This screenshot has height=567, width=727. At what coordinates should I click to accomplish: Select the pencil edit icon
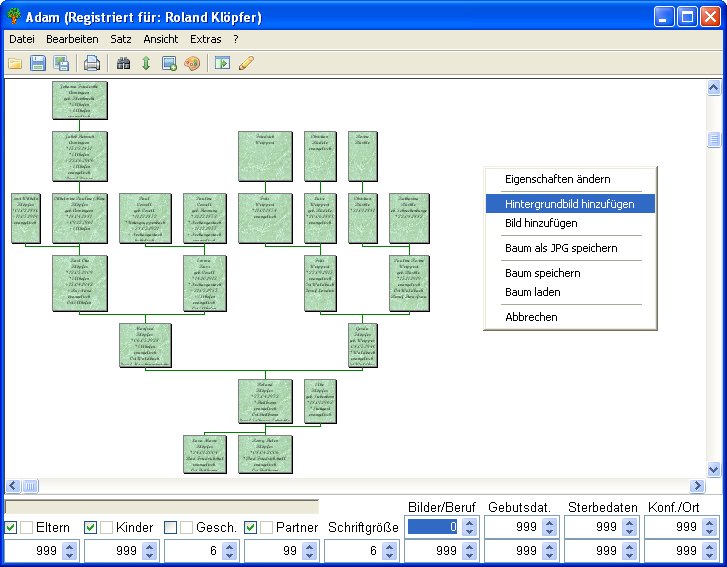point(246,63)
